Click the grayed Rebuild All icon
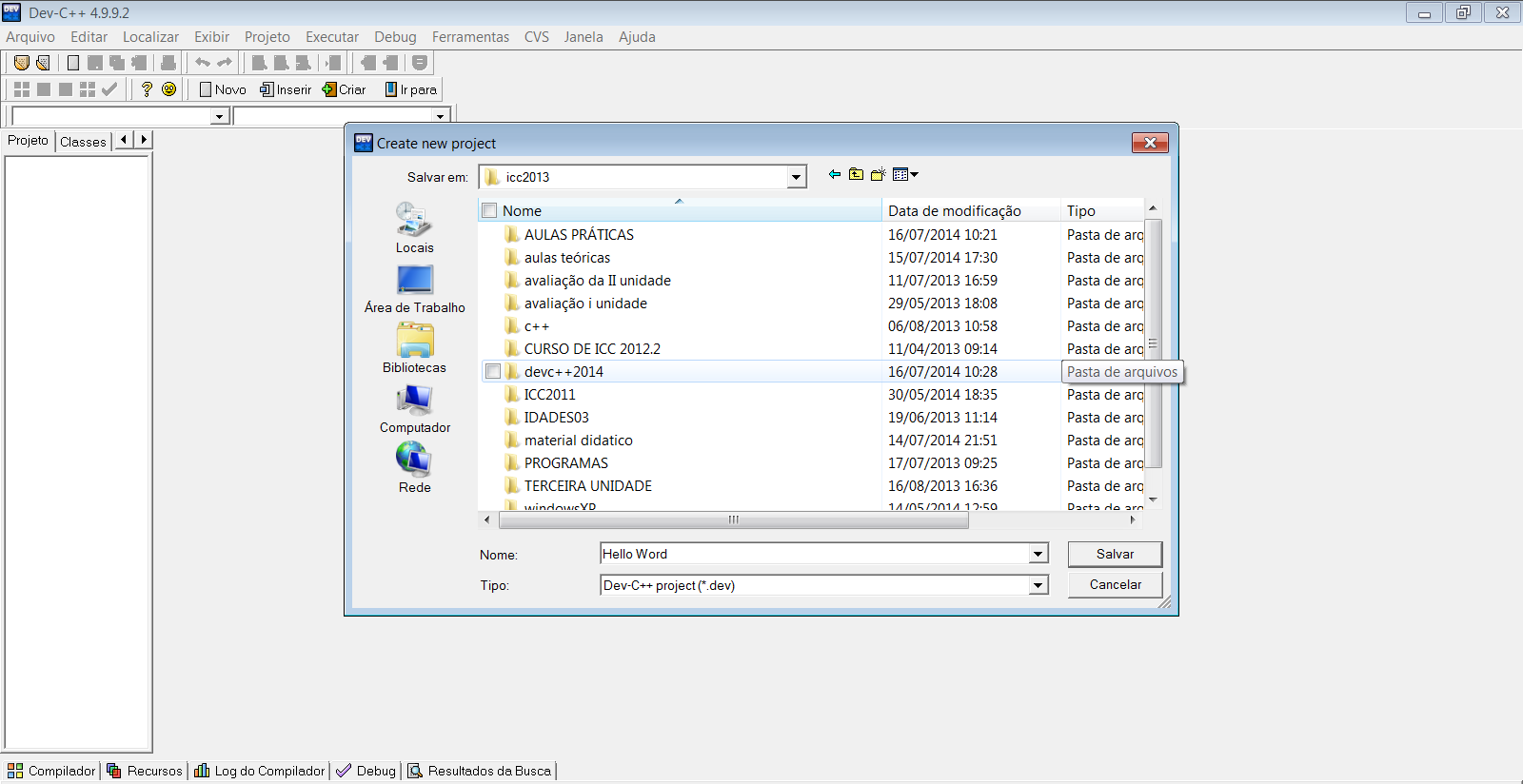Image resolution: width=1523 pixels, height=784 pixels. tap(88, 89)
